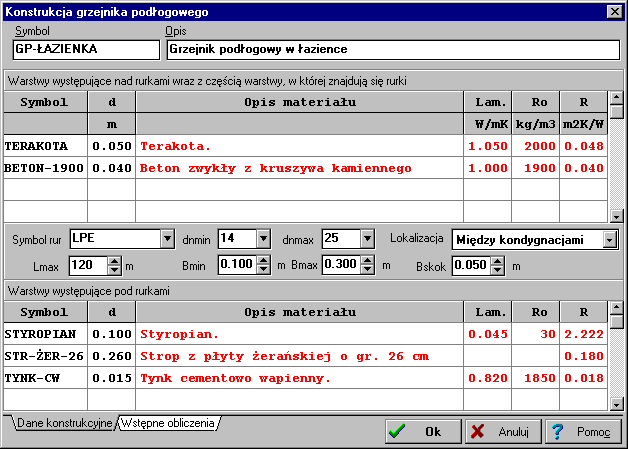The image size is (628, 449).
Task: Open the dnmin diameter dropdown
Action: (263, 239)
